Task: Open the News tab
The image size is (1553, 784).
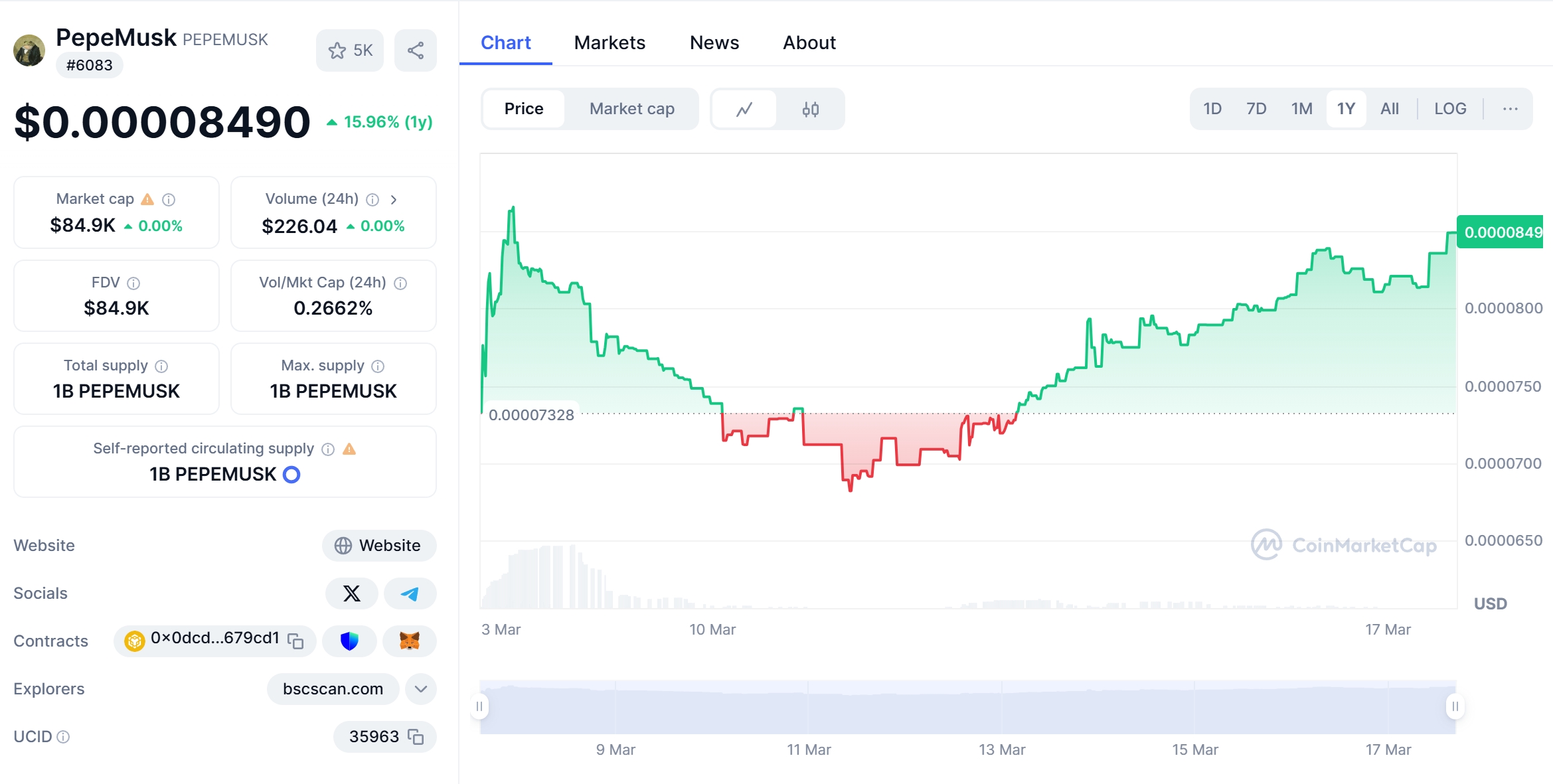Action: 714,42
